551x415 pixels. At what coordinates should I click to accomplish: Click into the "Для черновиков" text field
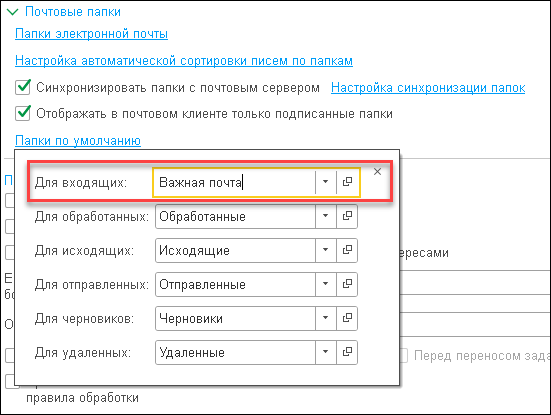(235, 318)
